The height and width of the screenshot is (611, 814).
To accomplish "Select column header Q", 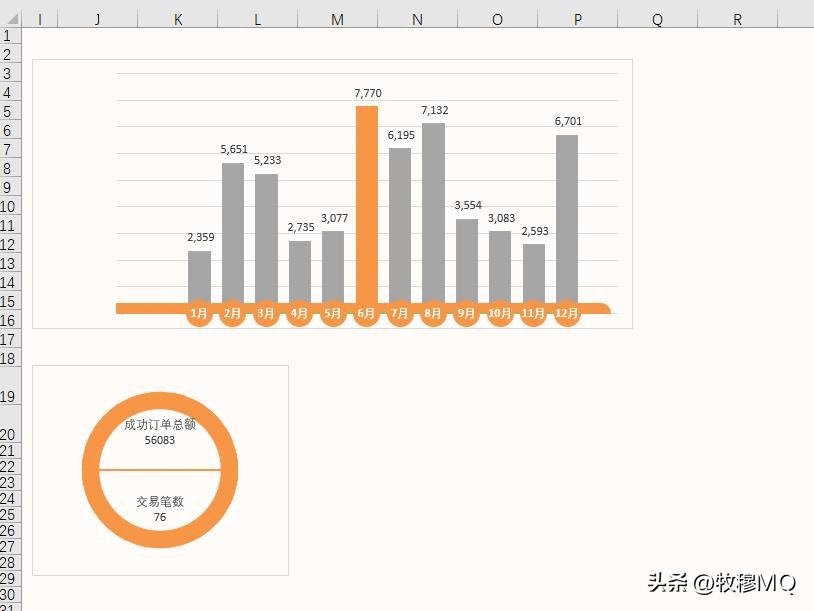I will click(657, 18).
